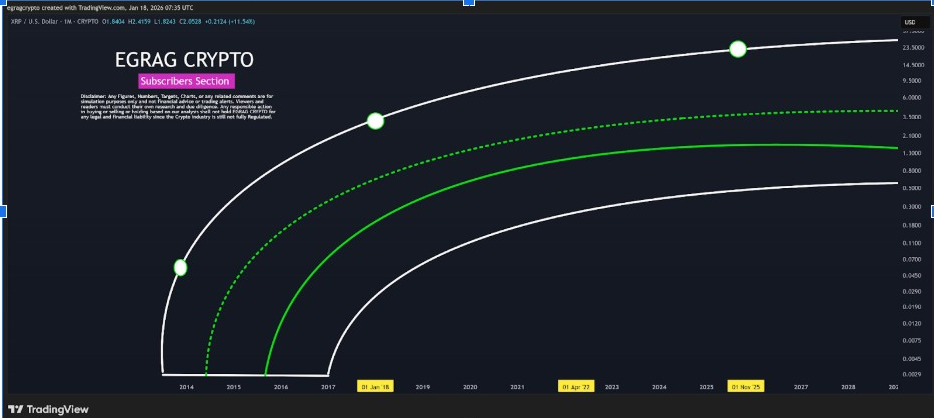Click the 2023 year label on time axis
This screenshot has height=418, width=934.
click(612, 387)
